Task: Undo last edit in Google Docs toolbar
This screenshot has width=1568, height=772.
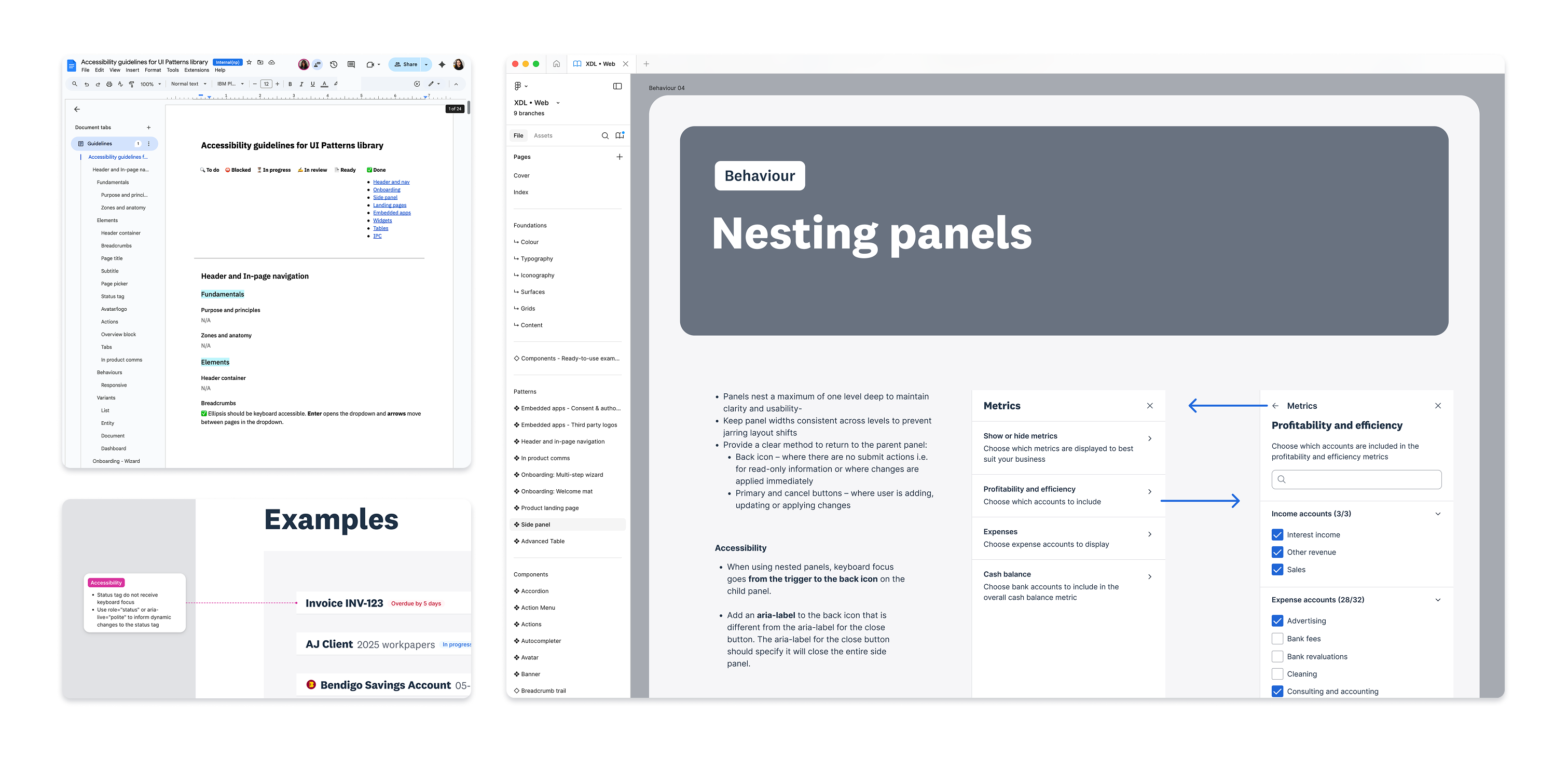Action: (87, 84)
